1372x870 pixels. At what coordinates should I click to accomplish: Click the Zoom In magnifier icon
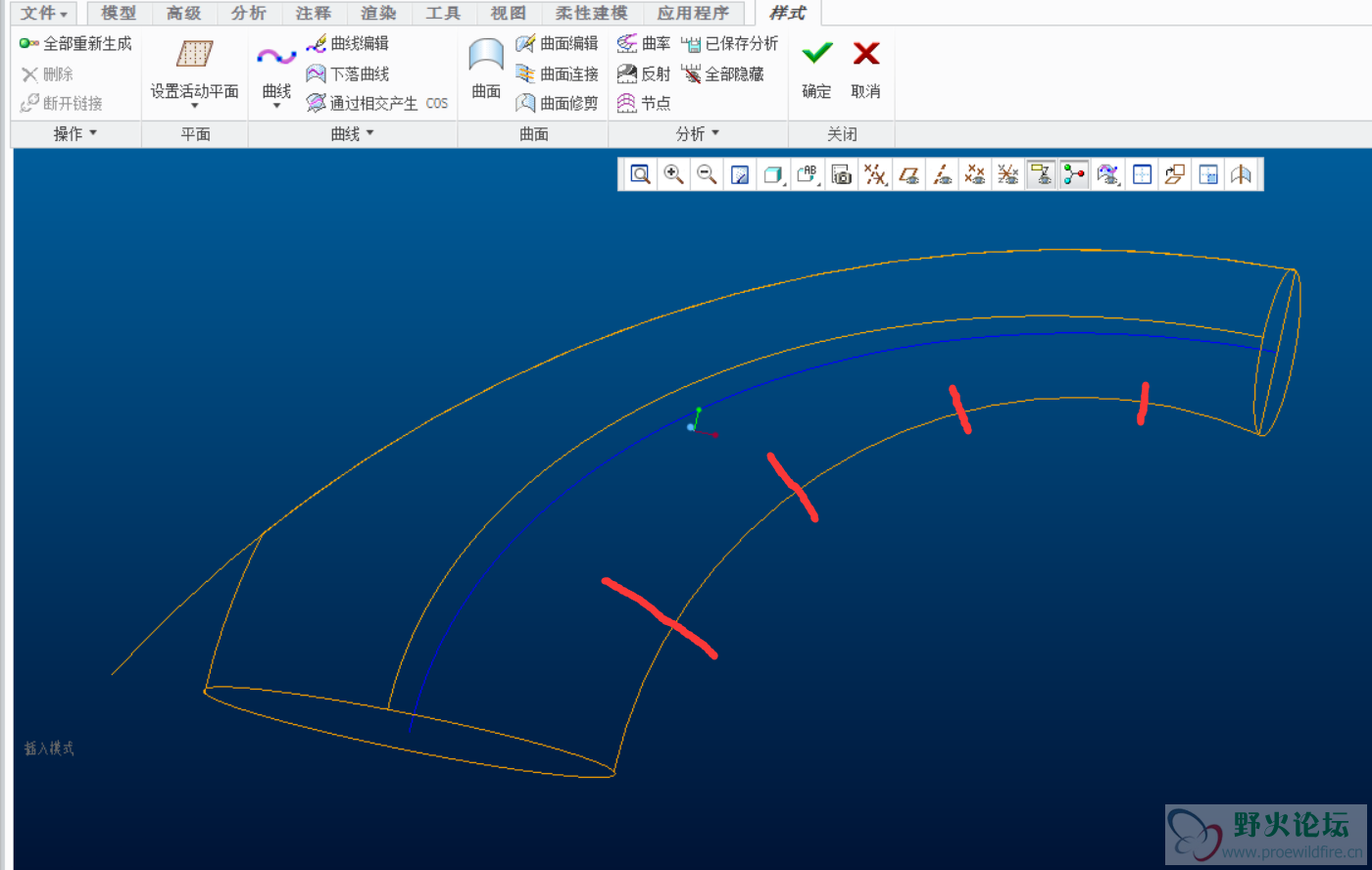673,174
